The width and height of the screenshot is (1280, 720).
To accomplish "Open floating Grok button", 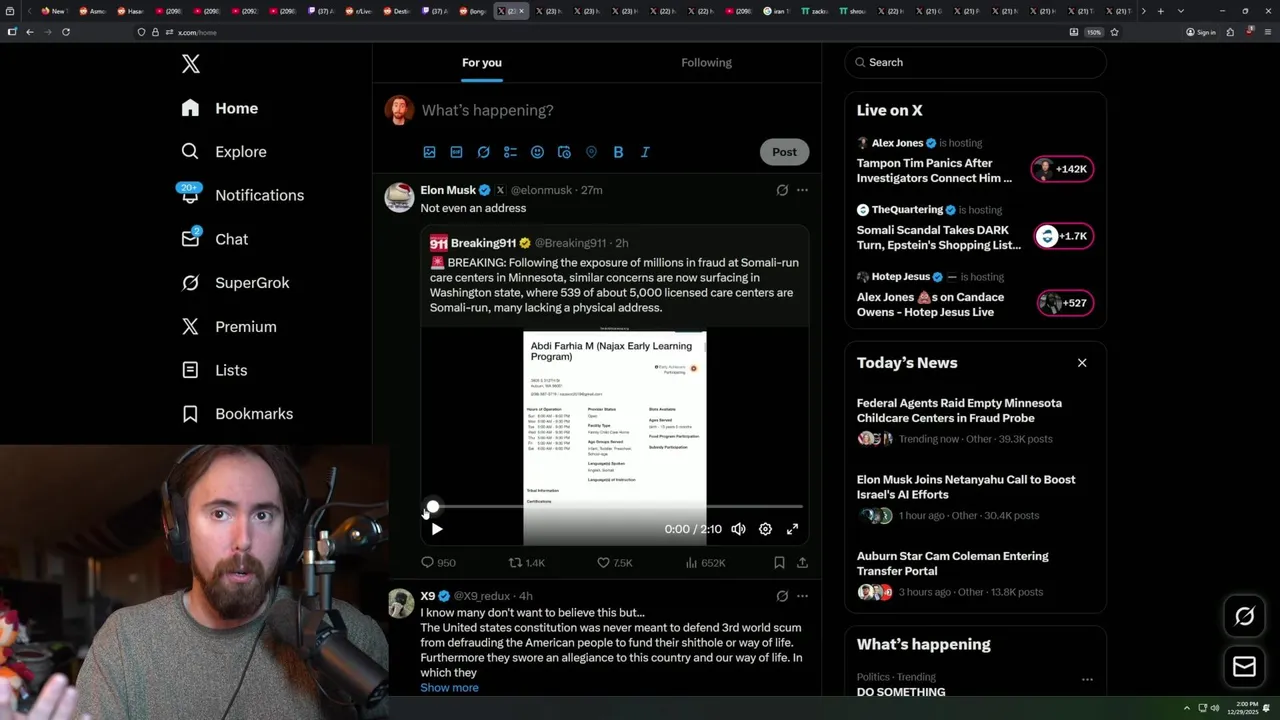I will pyautogui.click(x=1244, y=617).
